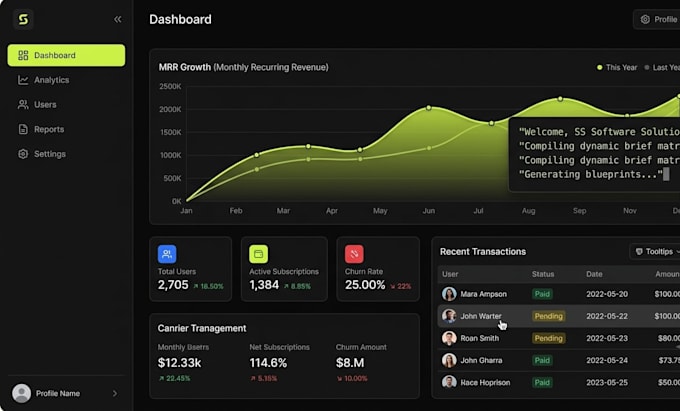
Task: Click the Active Subscriptions value 1,384
Action: point(264,285)
